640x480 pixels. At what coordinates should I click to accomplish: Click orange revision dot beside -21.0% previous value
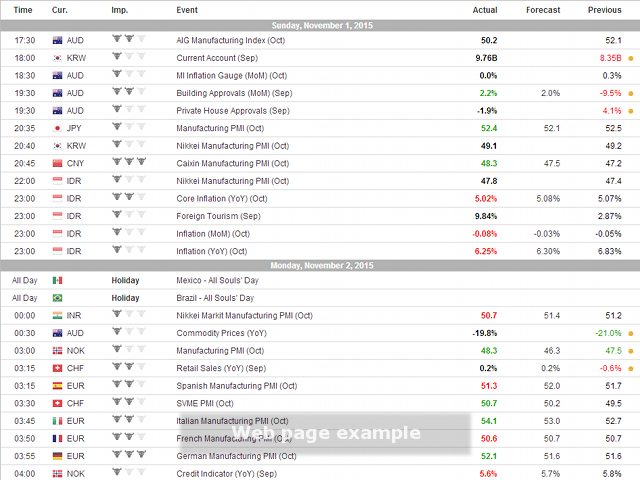631,333
